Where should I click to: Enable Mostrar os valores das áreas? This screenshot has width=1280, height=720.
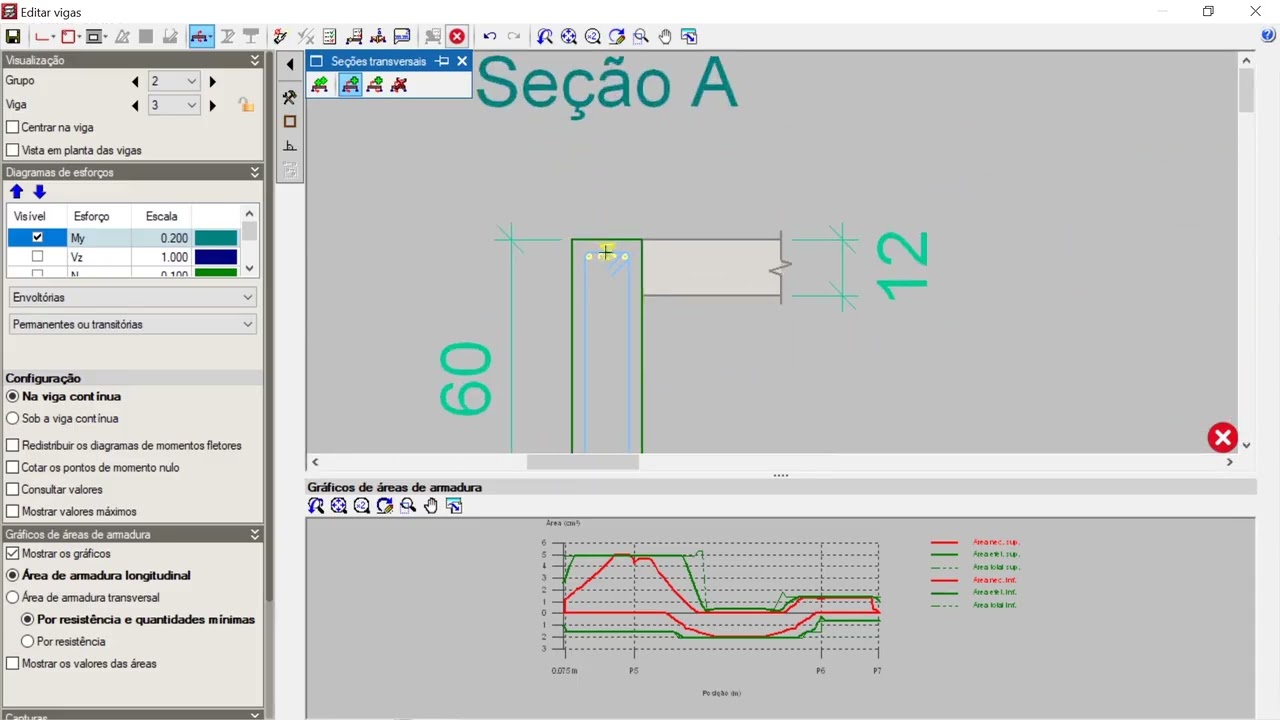[x=13, y=664]
